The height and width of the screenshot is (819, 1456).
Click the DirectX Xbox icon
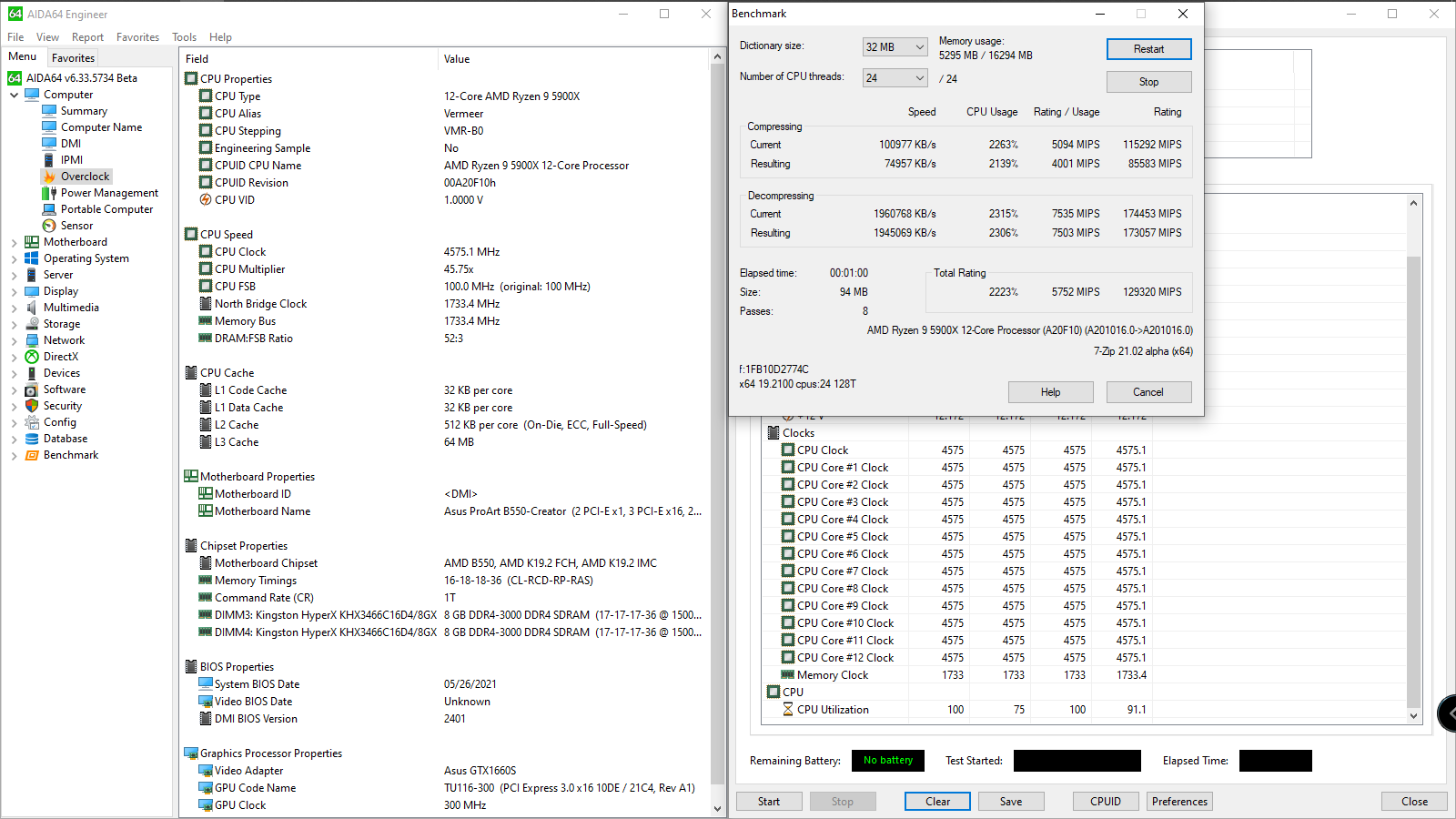(x=32, y=357)
